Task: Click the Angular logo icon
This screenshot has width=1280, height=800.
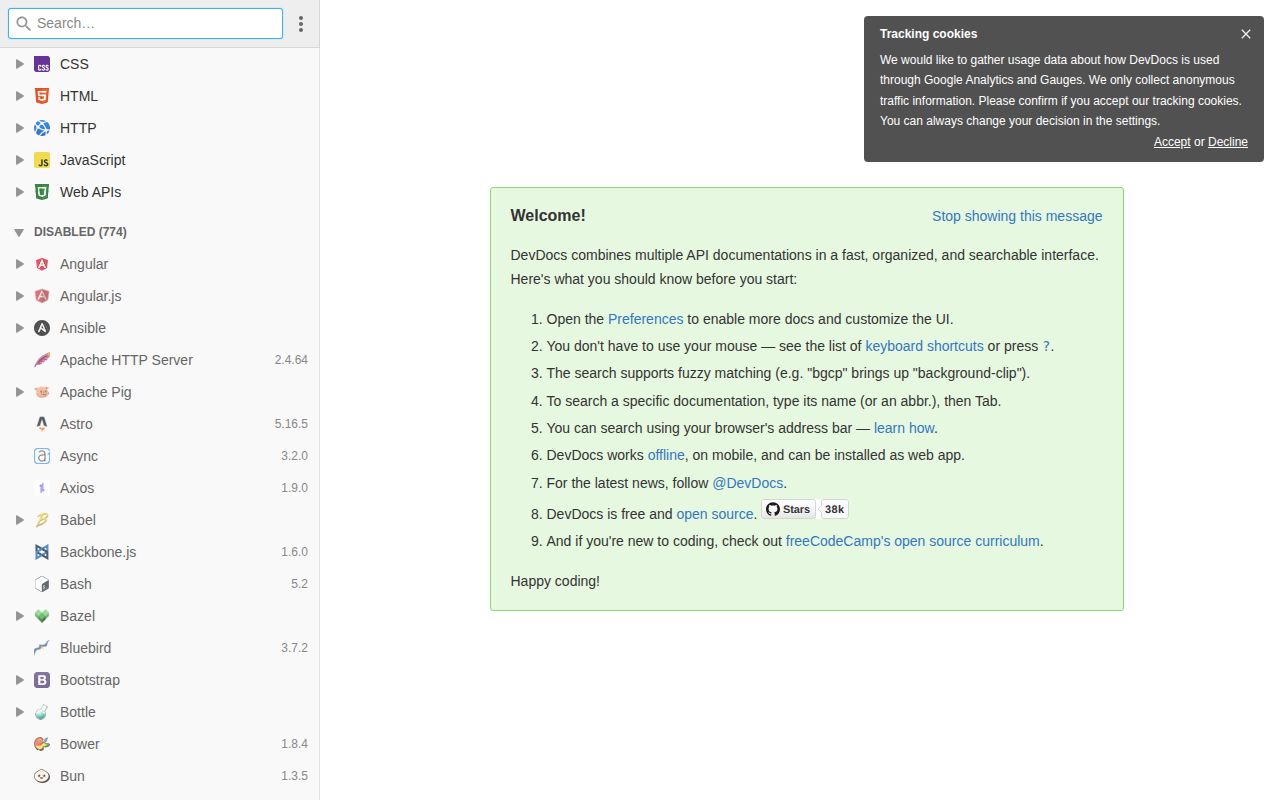Action: click(42, 263)
